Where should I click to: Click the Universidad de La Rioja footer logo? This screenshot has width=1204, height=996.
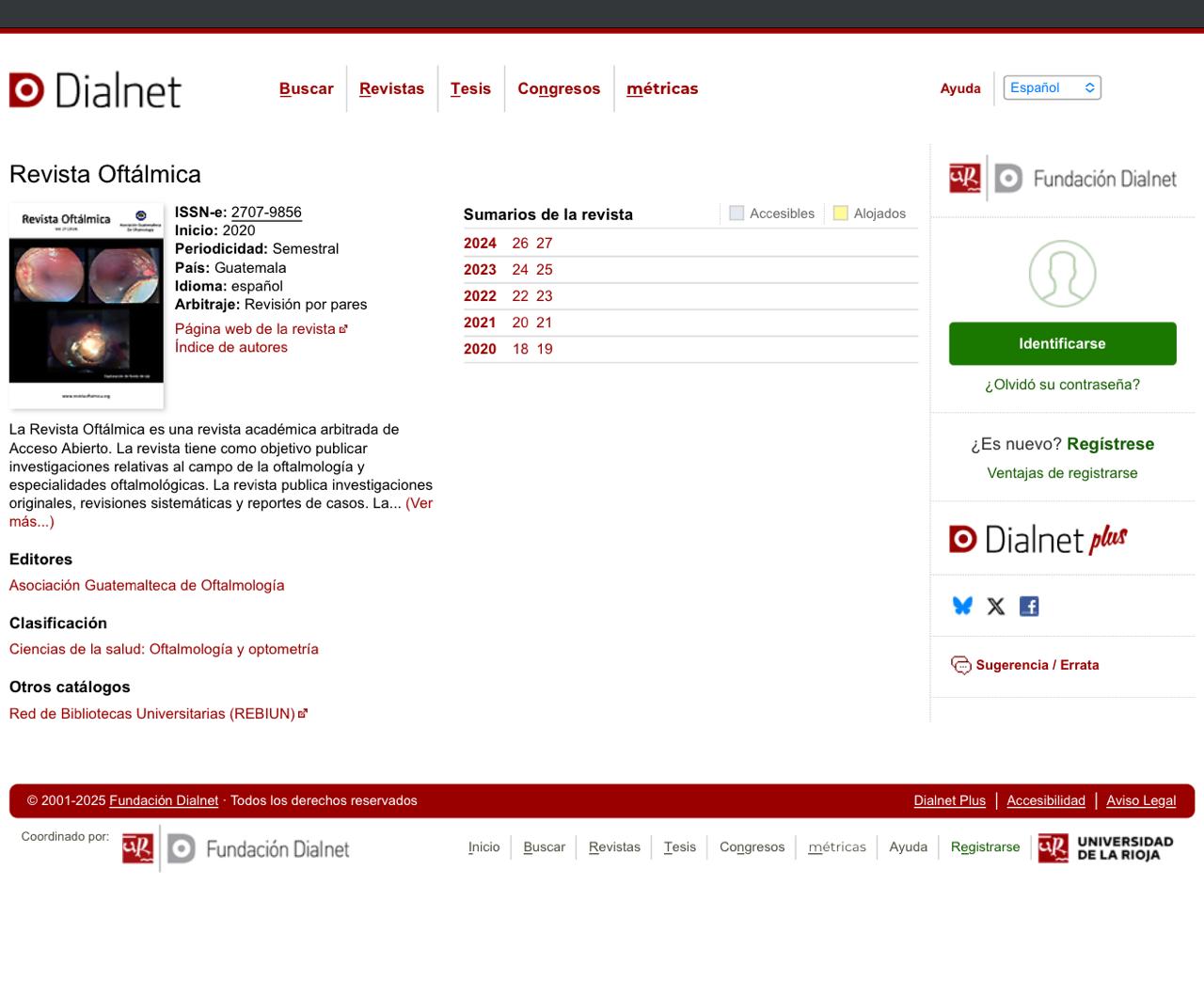click(1106, 847)
